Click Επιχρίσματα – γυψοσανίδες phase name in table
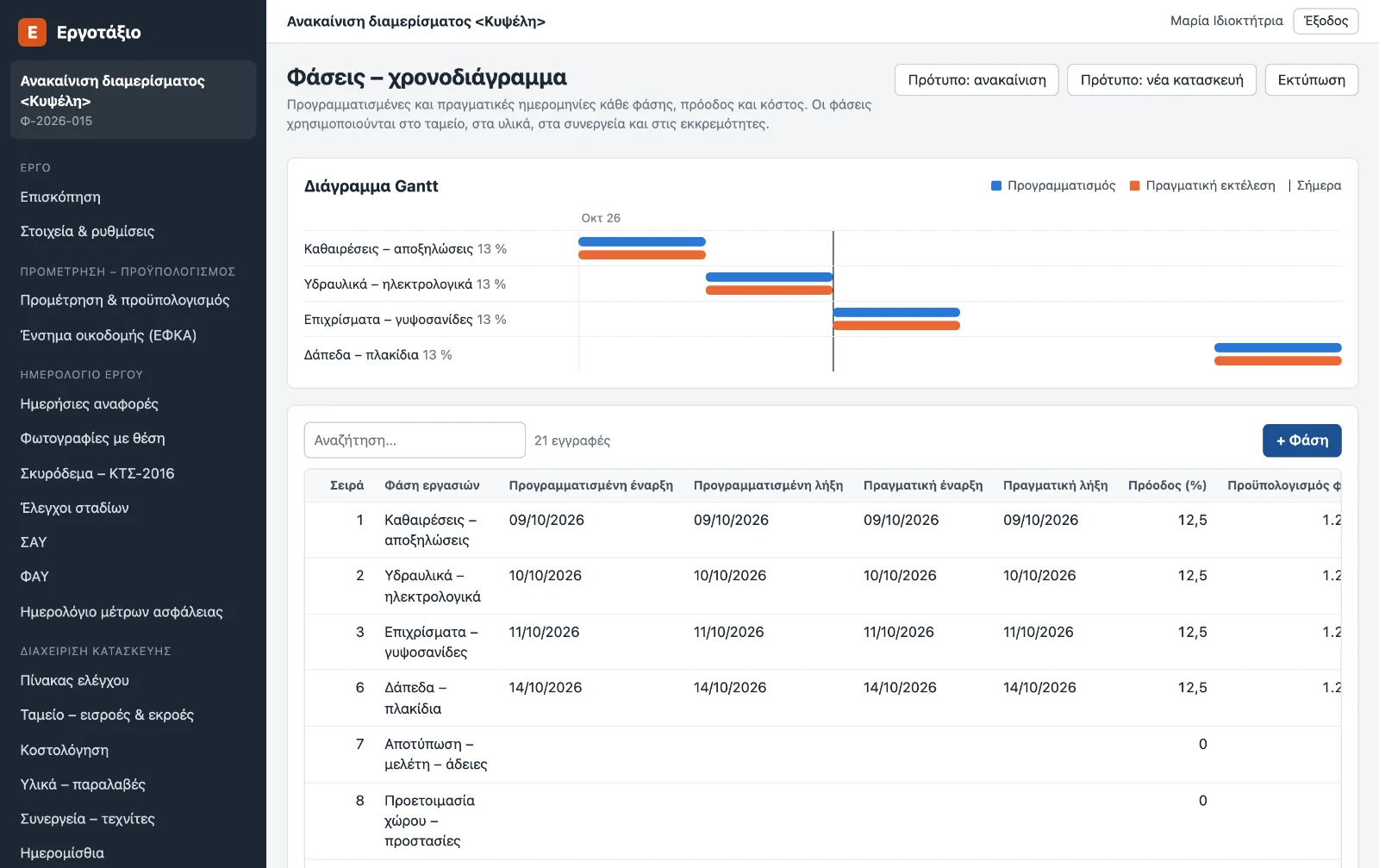The width and height of the screenshot is (1379, 868). (431, 642)
